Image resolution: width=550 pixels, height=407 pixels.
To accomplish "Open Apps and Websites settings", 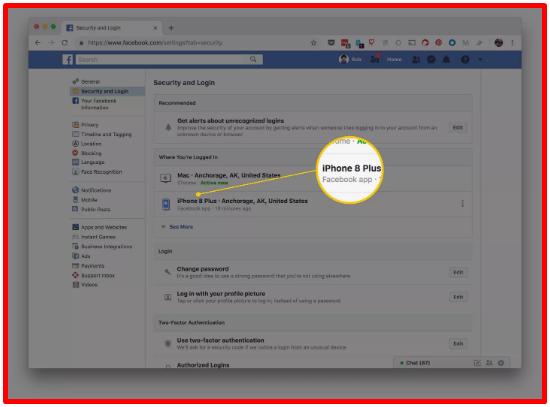I will click(100, 227).
